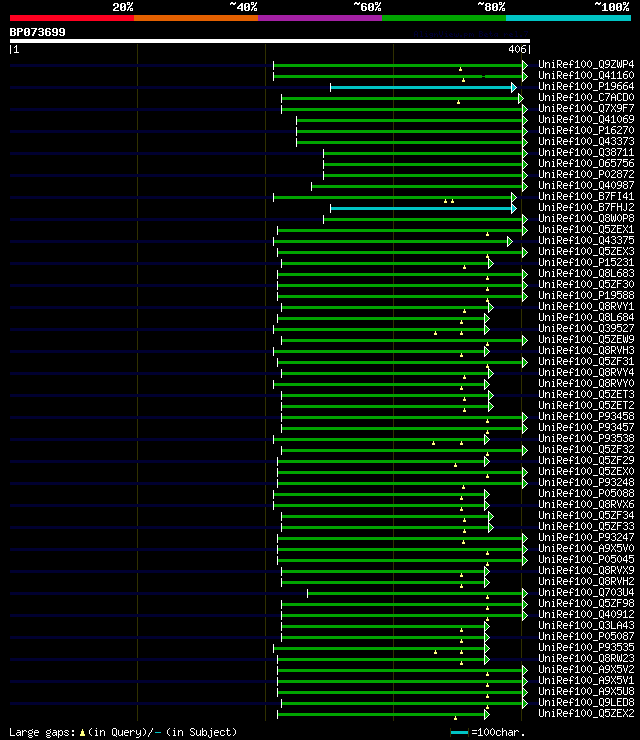Open the UniRef100_C7ACD0 hit label
Image resolution: width=640 pixels, height=740 pixels.
pyautogui.click(x=586, y=97)
